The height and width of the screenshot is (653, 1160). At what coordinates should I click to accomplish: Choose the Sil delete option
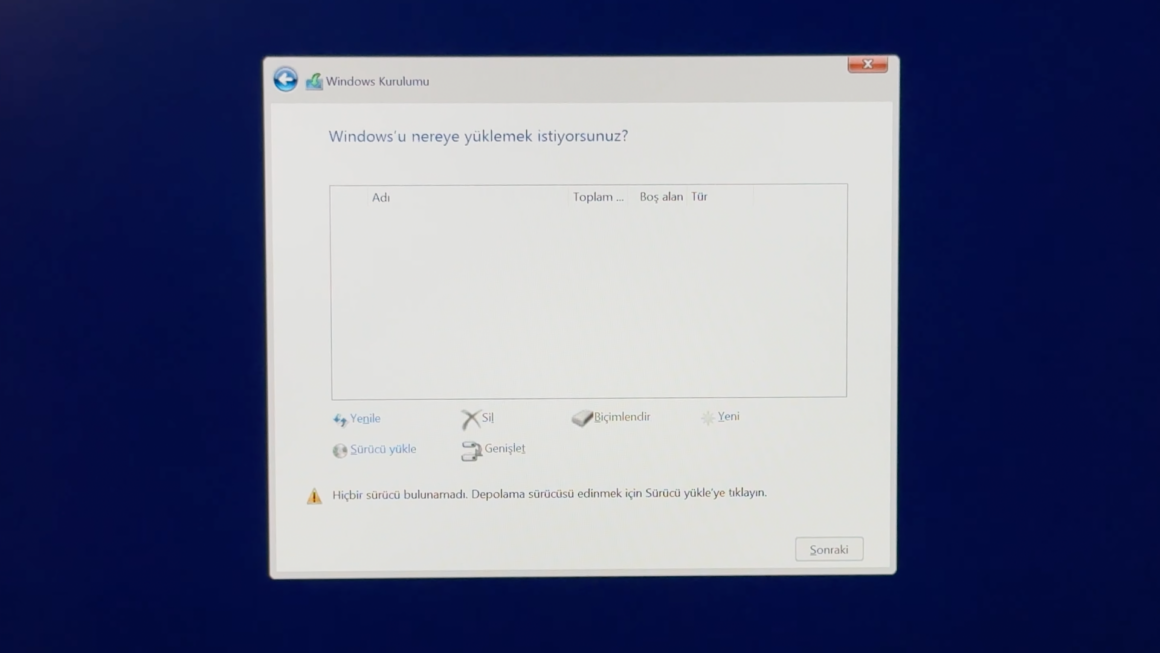pyautogui.click(x=488, y=418)
